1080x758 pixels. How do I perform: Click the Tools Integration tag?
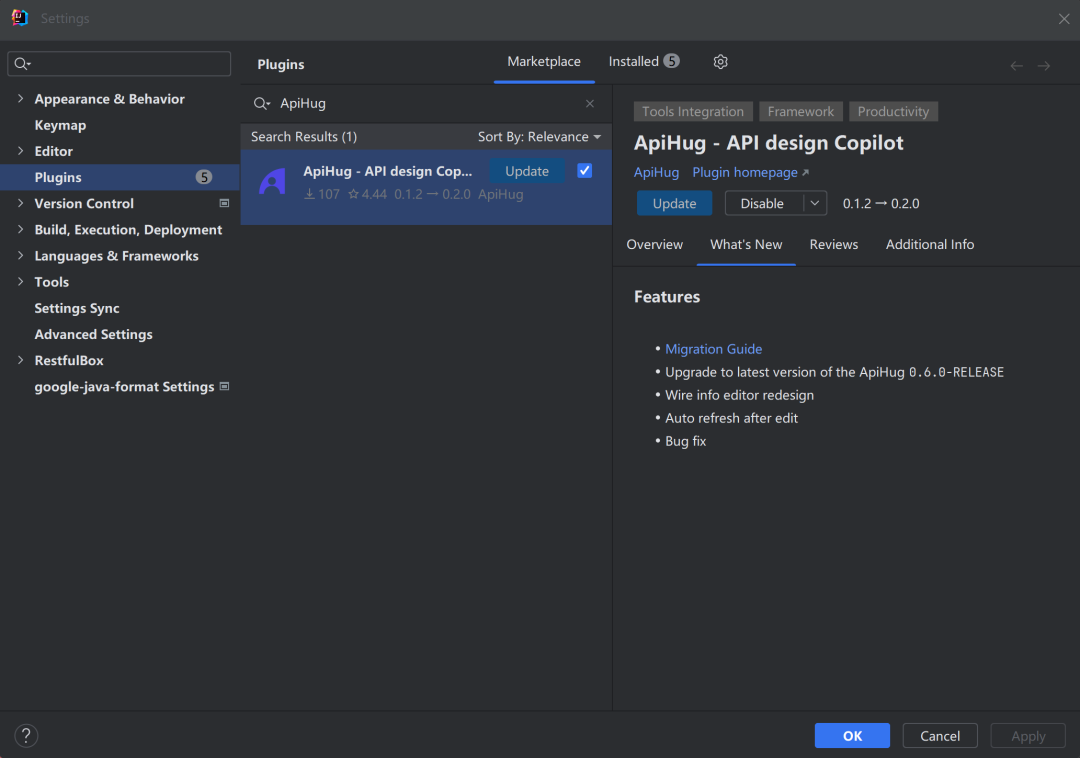click(692, 112)
